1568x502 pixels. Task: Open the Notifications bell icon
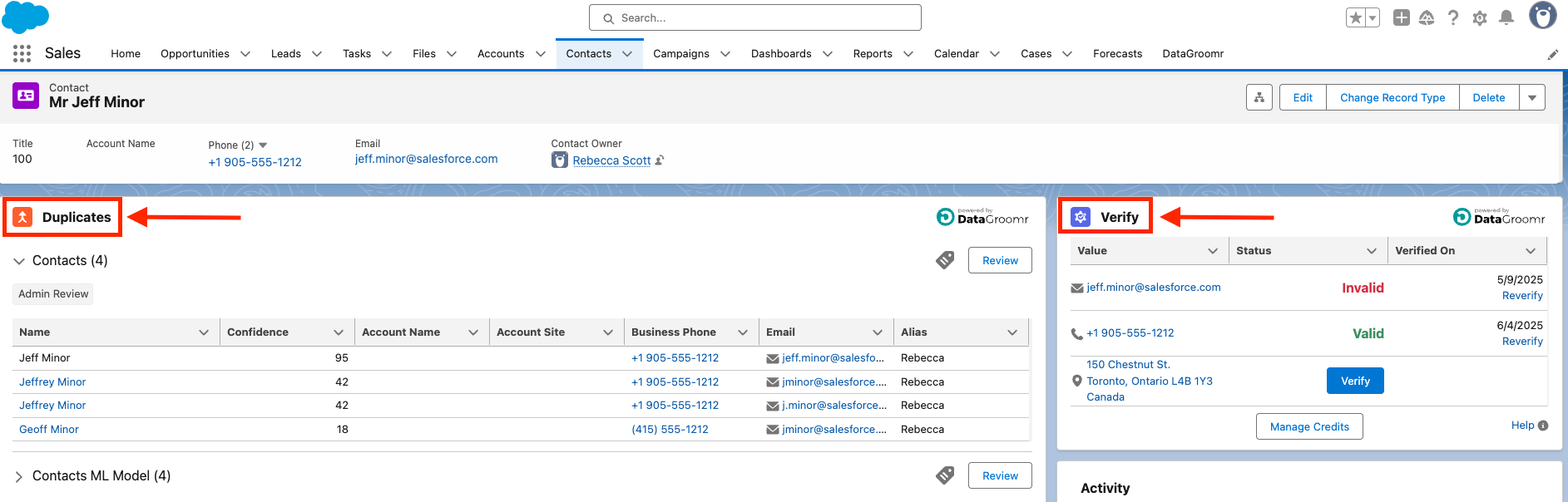tap(1506, 17)
